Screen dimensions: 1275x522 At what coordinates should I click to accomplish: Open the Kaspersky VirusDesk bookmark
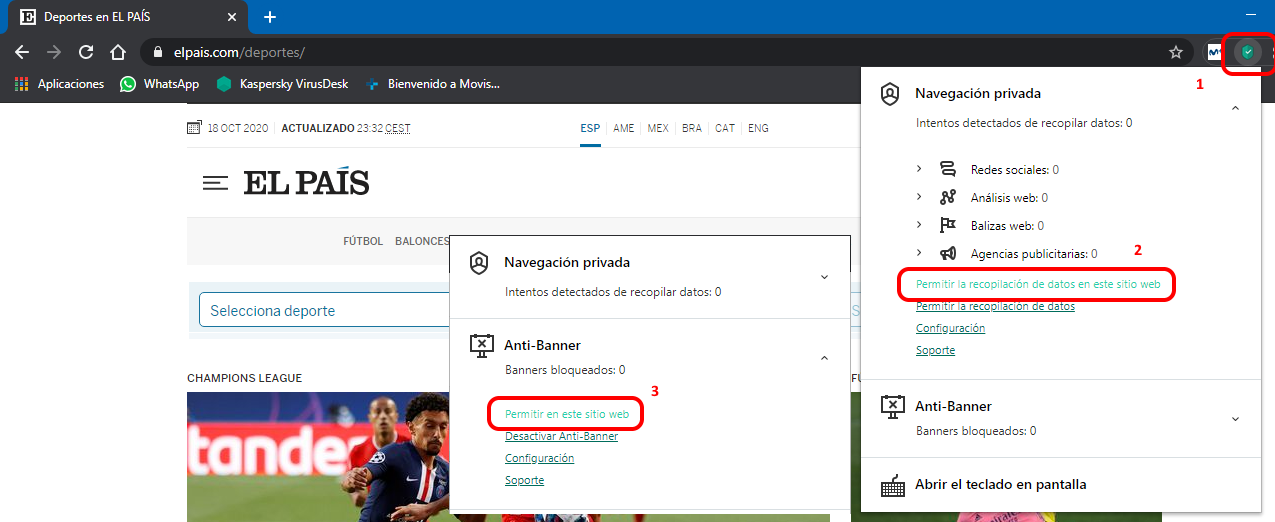click(x=283, y=84)
